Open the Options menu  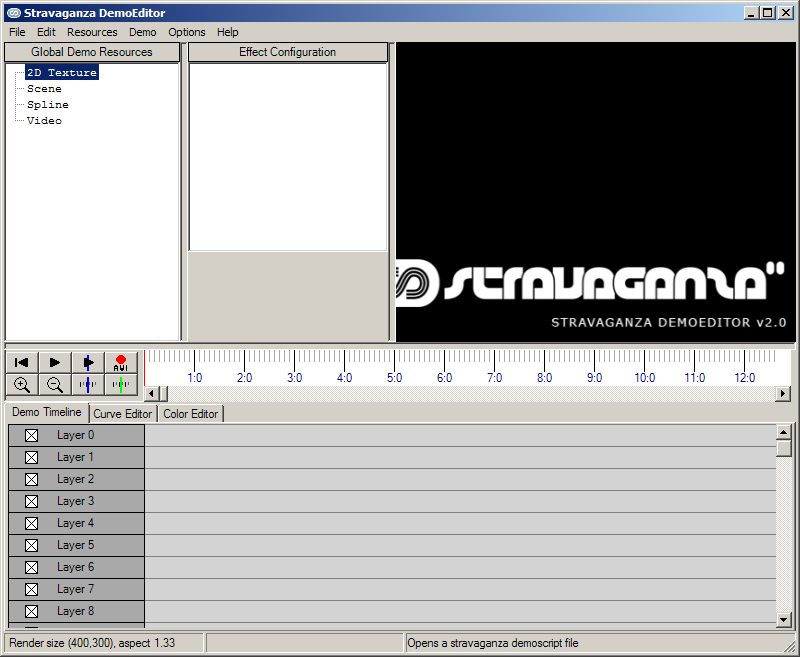coord(187,32)
